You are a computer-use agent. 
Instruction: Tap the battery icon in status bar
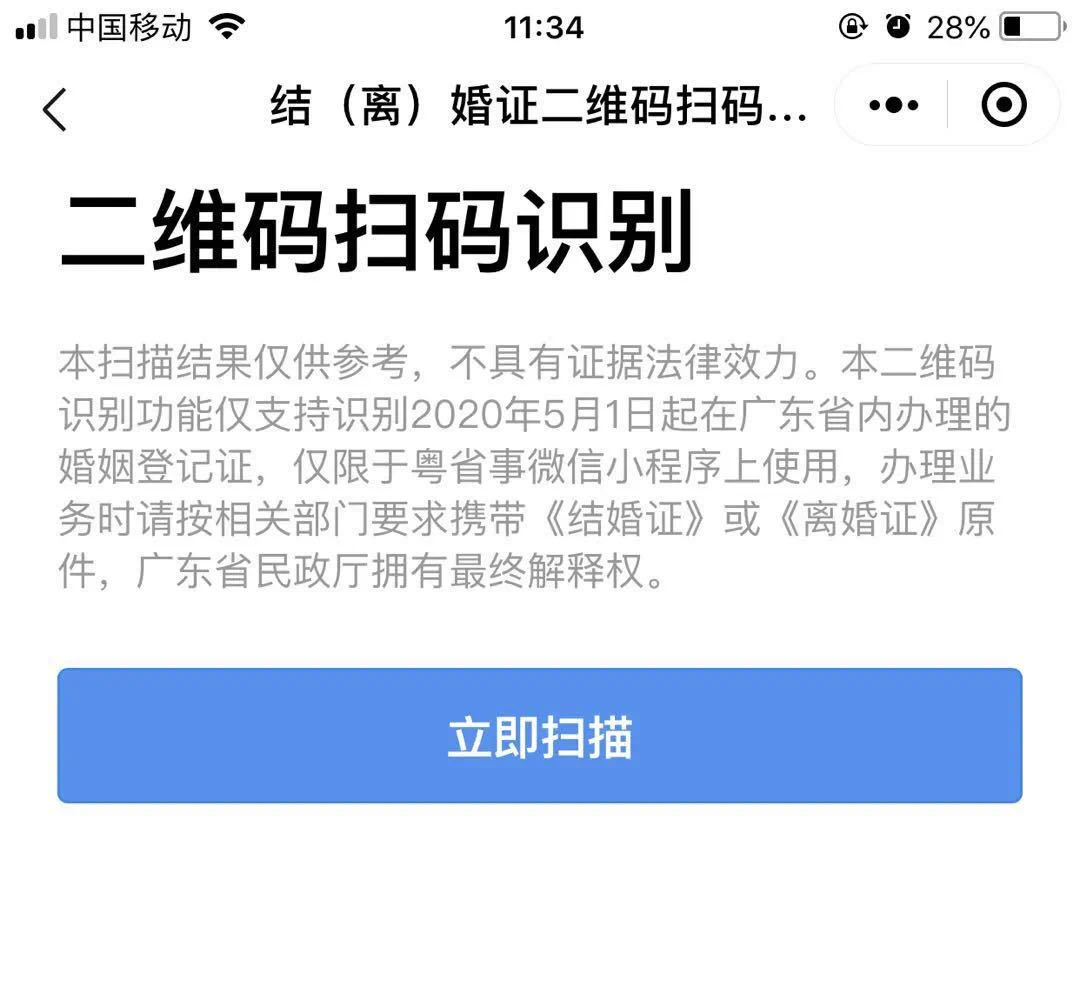(1032, 28)
